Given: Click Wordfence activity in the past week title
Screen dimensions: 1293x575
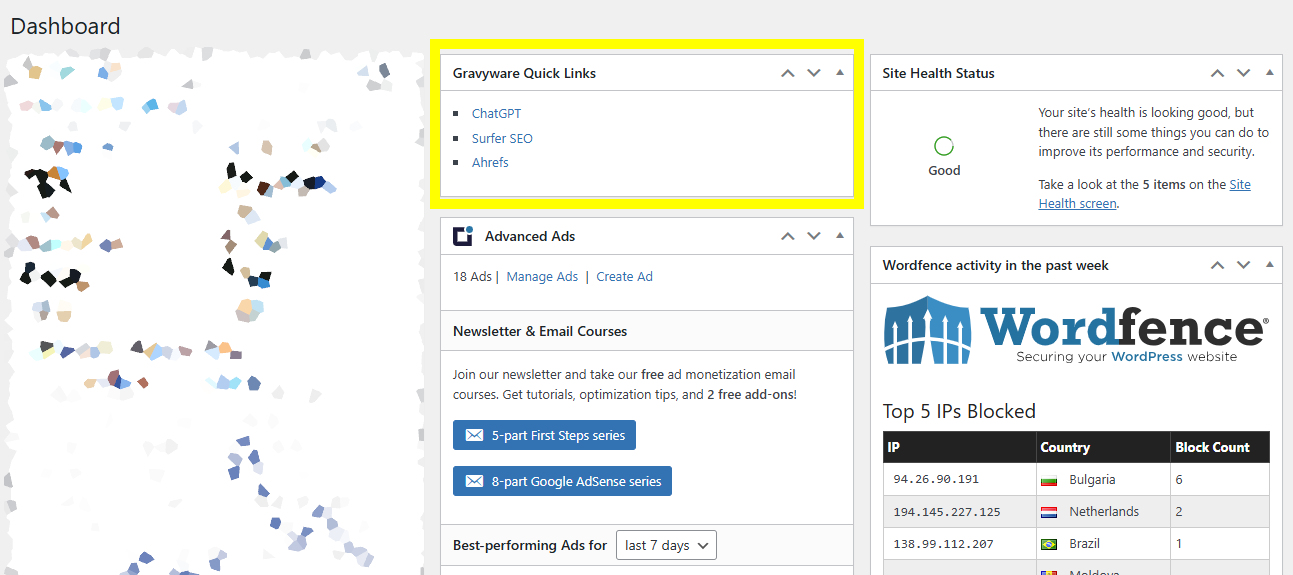Looking at the screenshot, I should 996,265.
